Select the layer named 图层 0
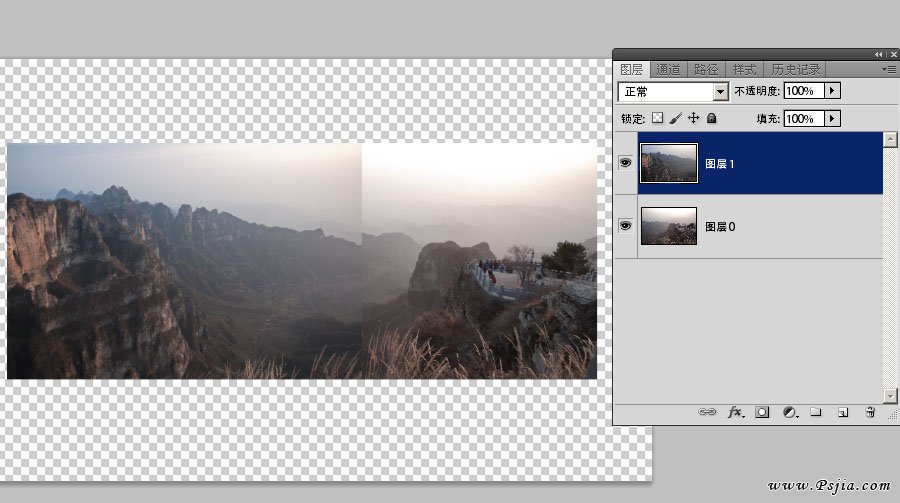 pyautogui.click(x=760, y=226)
